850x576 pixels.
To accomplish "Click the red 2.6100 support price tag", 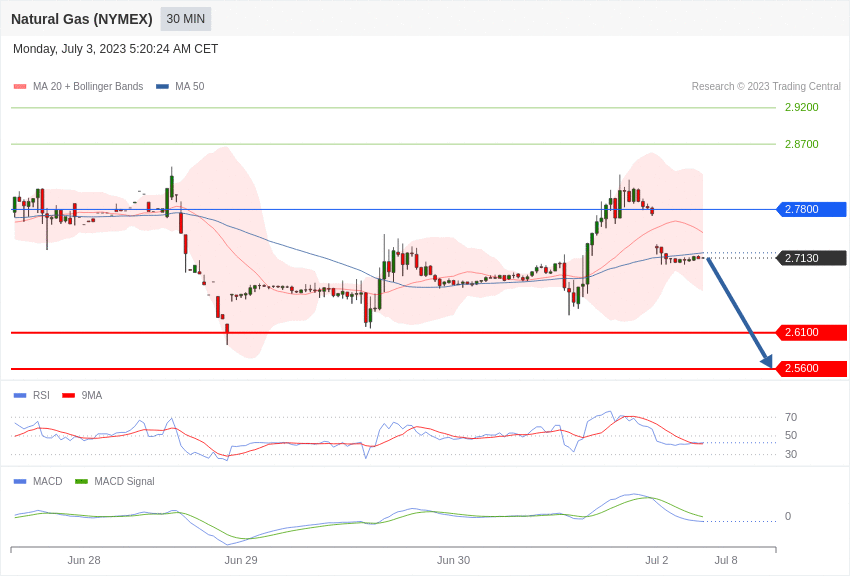I will tap(812, 333).
